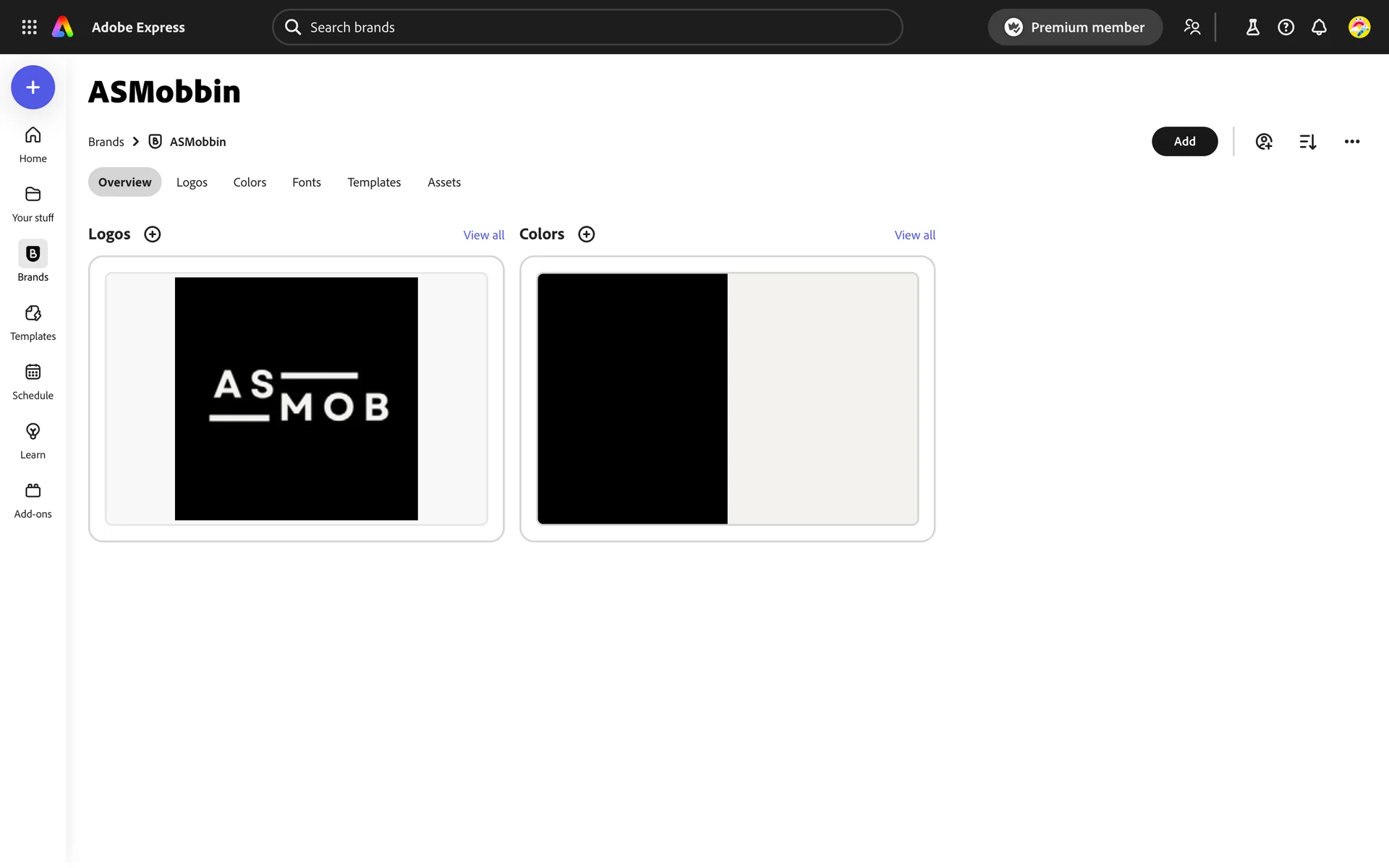Add new color with plus icon
Viewport: 1389px width, 868px height.
pyautogui.click(x=586, y=234)
